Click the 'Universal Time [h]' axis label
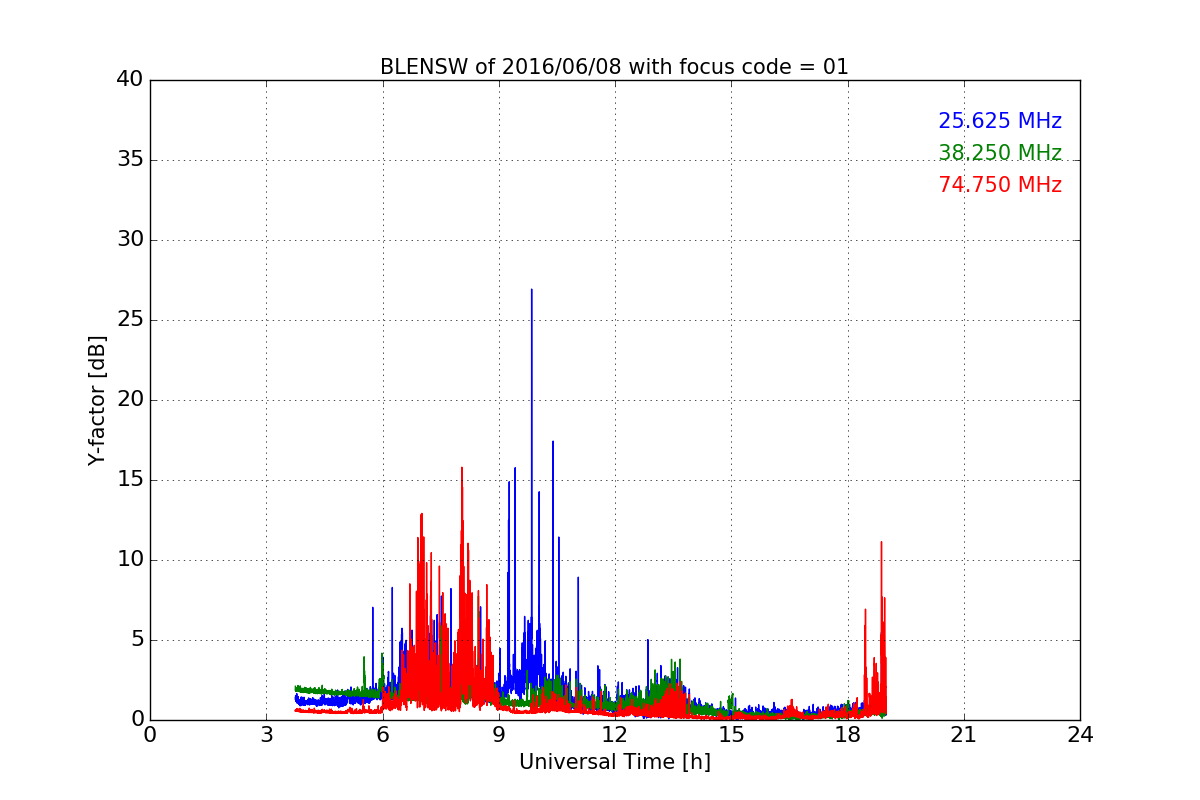Viewport: 1200px width, 800px height. coord(615,762)
